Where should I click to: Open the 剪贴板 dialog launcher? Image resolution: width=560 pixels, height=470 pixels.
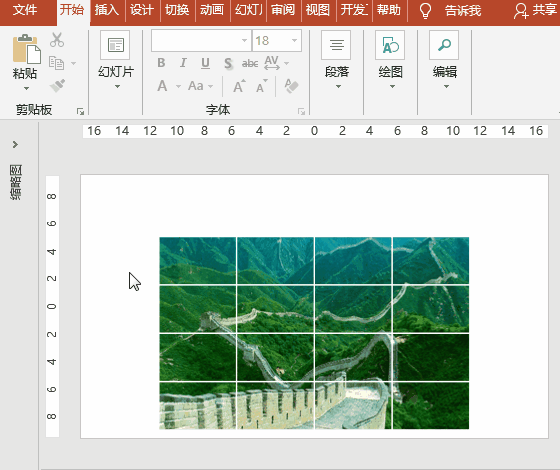[x=80, y=112]
